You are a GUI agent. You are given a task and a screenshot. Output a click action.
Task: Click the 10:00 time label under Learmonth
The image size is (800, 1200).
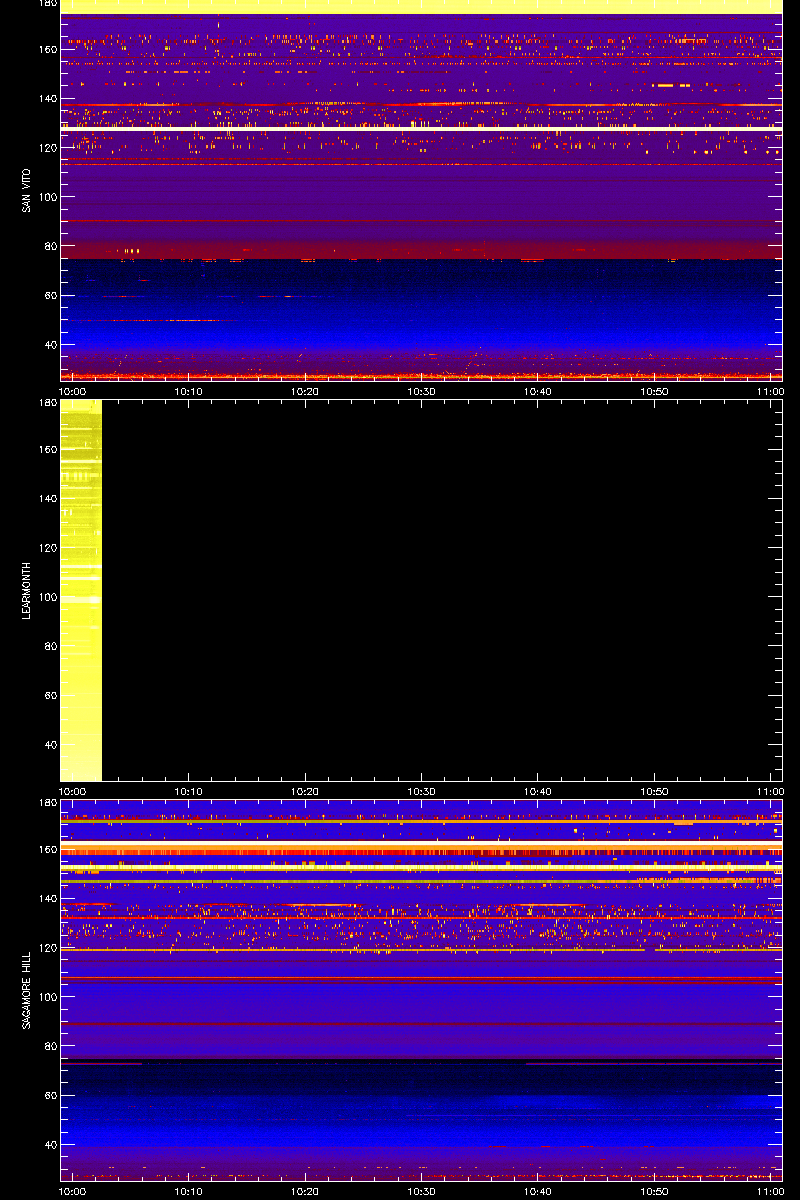coord(73,791)
